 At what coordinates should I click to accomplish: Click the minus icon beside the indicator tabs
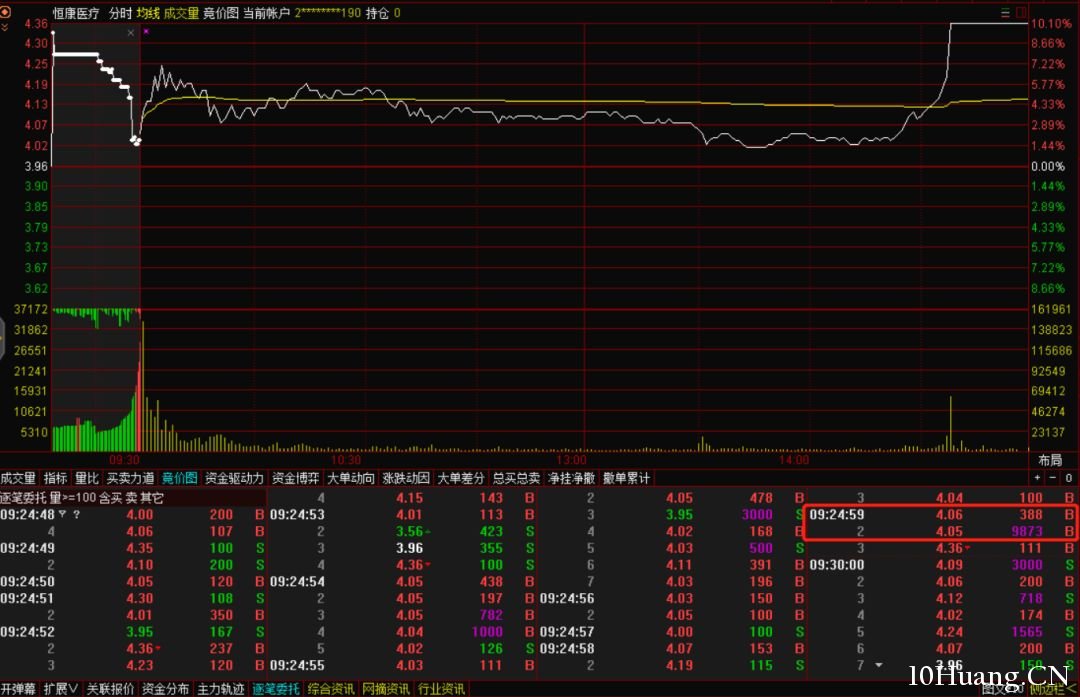pos(1051,478)
